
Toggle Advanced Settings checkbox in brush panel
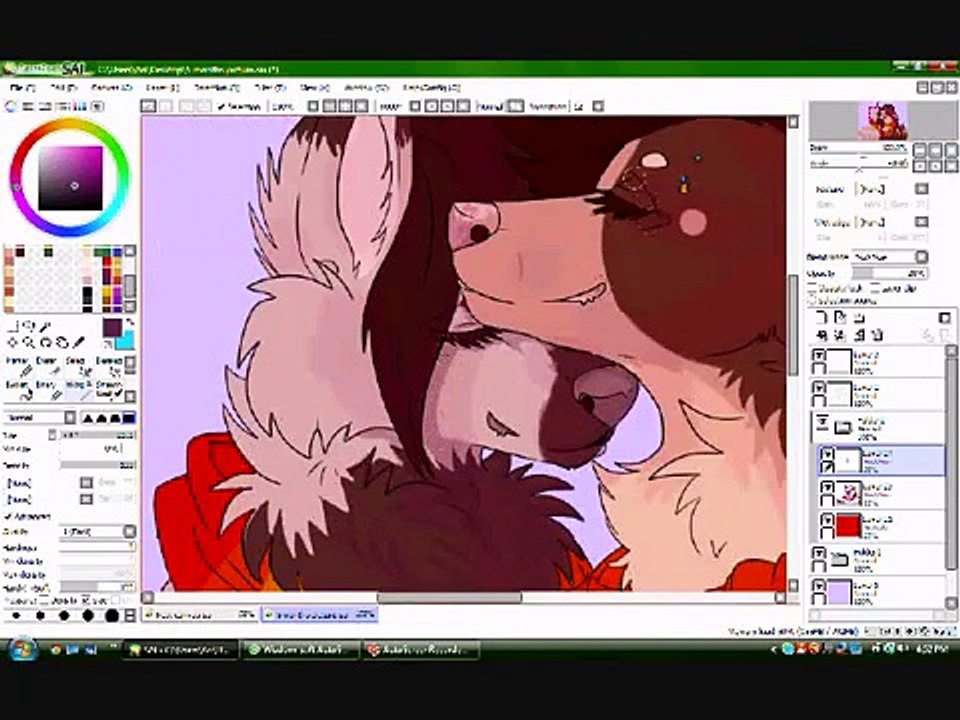8,516
